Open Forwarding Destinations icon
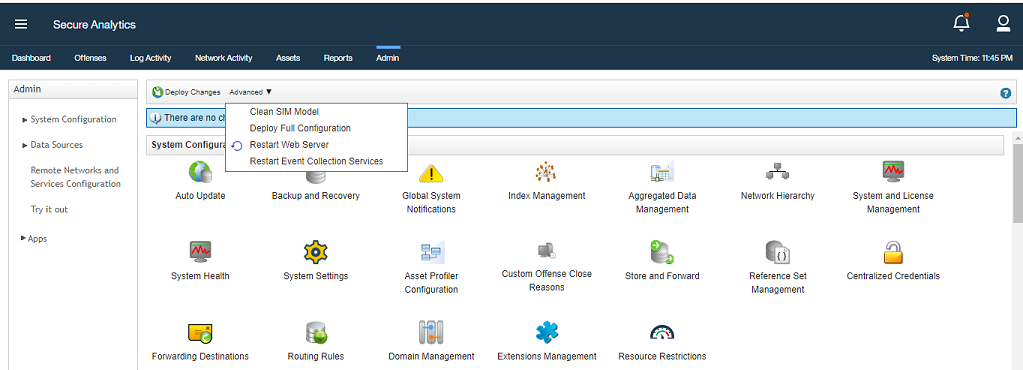Image resolution: width=1023 pixels, height=370 pixels. (x=200, y=333)
